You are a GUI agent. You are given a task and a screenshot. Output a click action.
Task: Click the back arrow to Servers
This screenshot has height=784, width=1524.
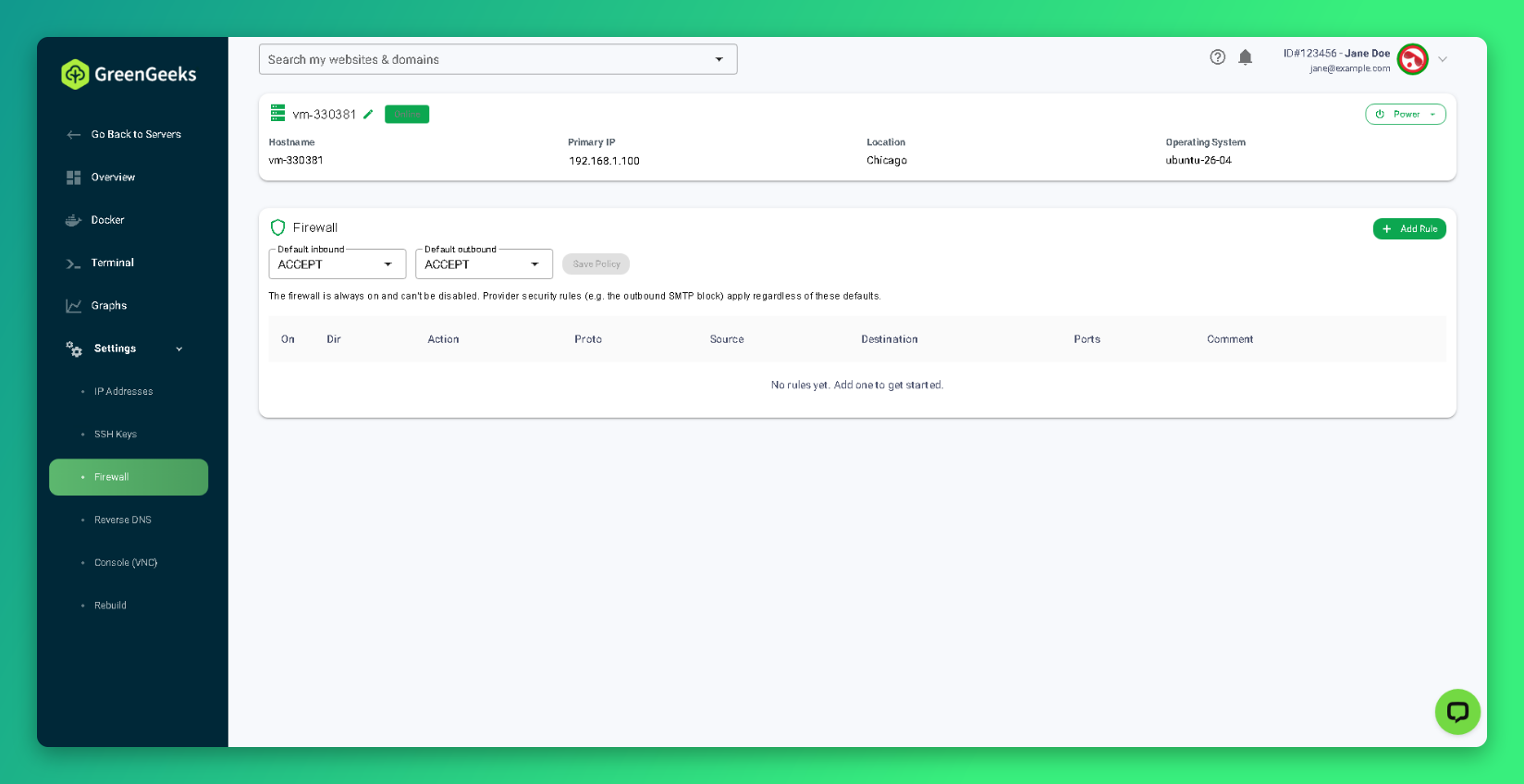tap(74, 135)
